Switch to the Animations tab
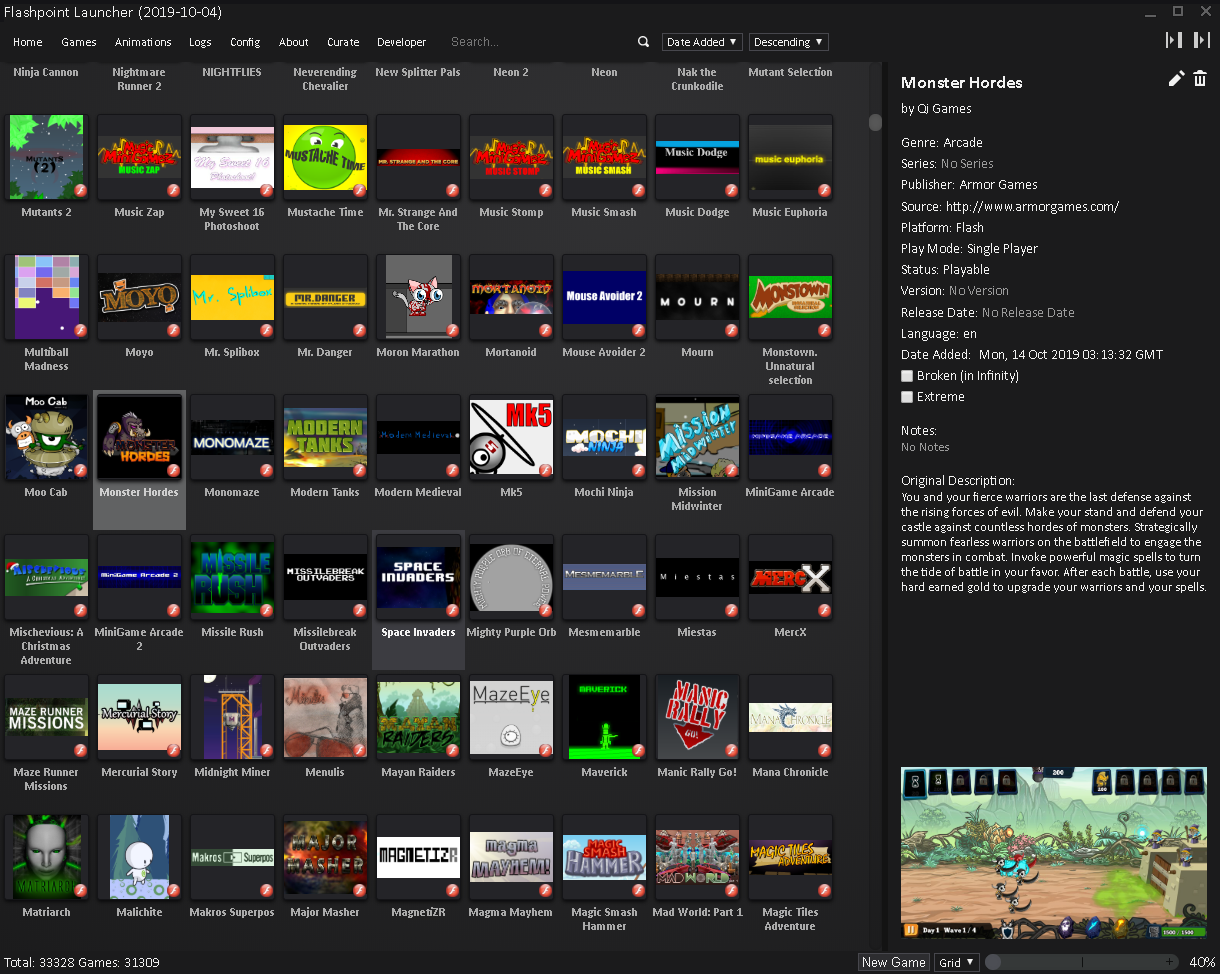 click(x=143, y=42)
